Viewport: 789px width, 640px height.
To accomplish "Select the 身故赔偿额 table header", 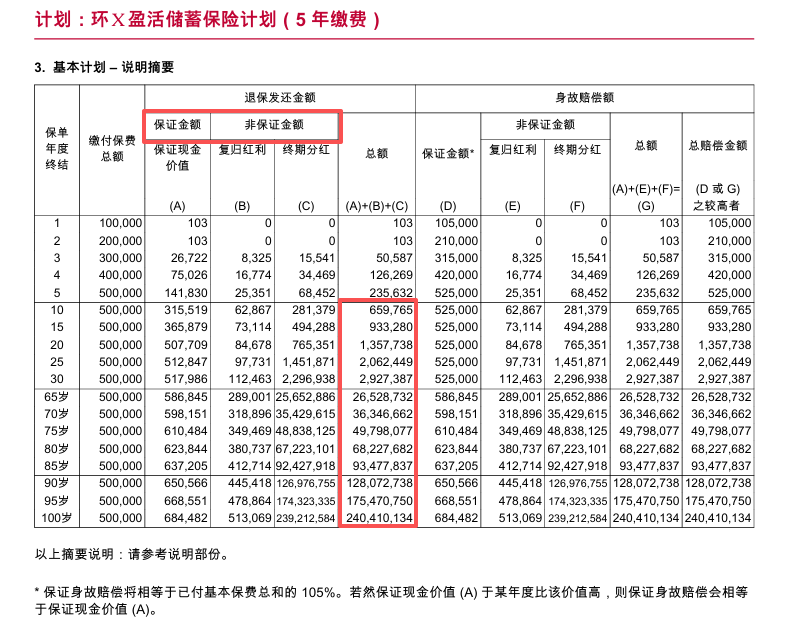I will click(x=584, y=97).
